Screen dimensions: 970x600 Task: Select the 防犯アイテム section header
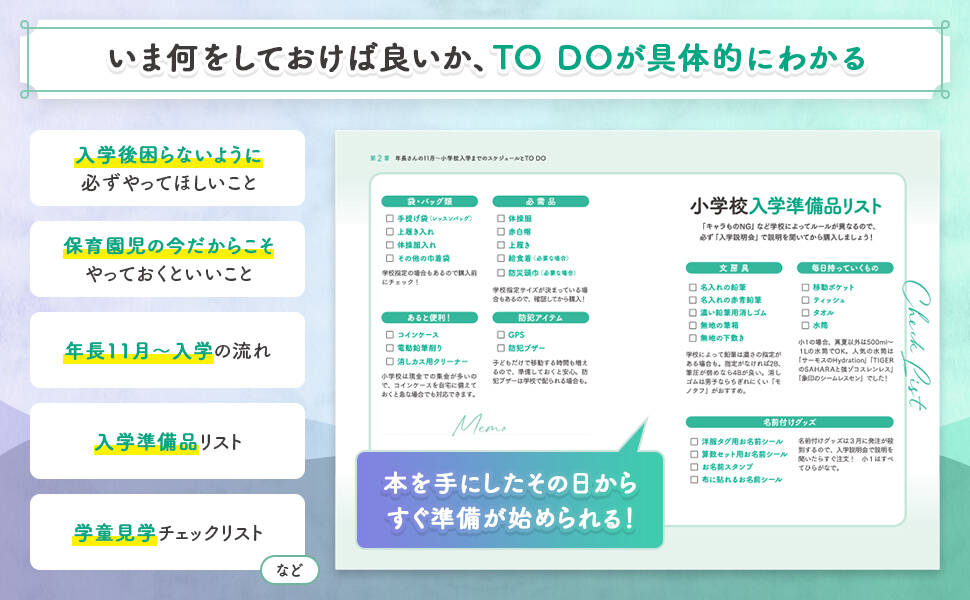(539, 318)
